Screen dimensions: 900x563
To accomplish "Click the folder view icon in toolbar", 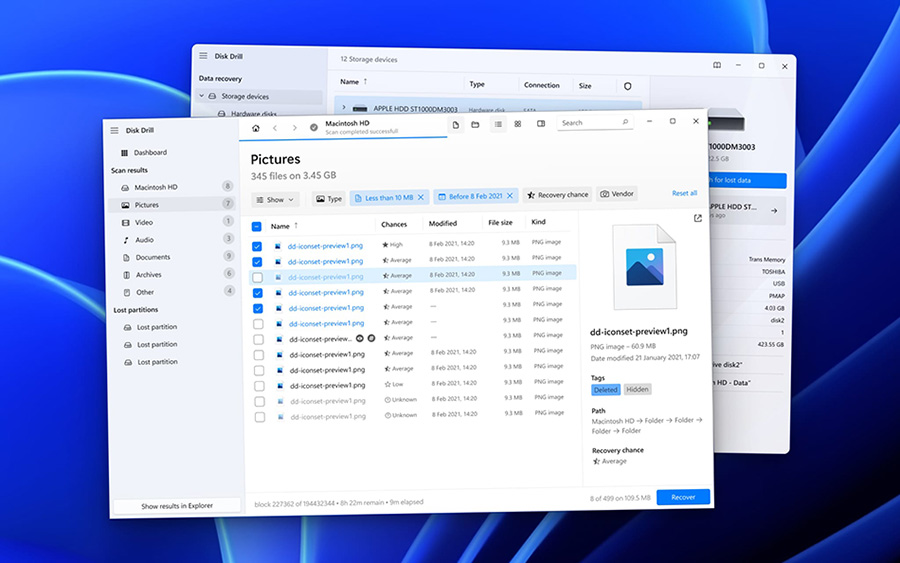I will coord(476,124).
